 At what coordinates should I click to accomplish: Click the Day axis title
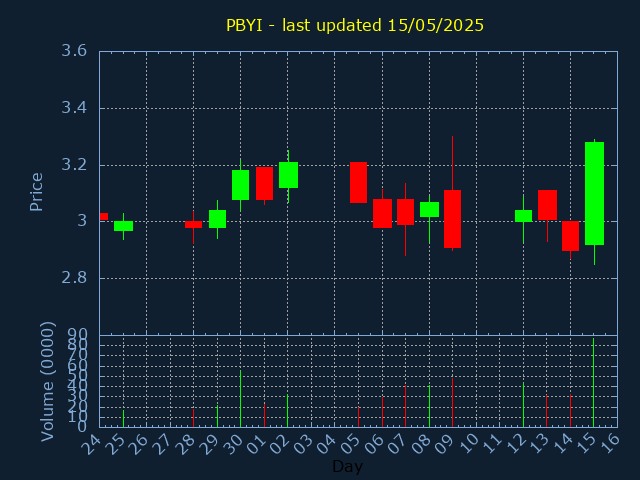pyautogui.click(x=347, y=466)
